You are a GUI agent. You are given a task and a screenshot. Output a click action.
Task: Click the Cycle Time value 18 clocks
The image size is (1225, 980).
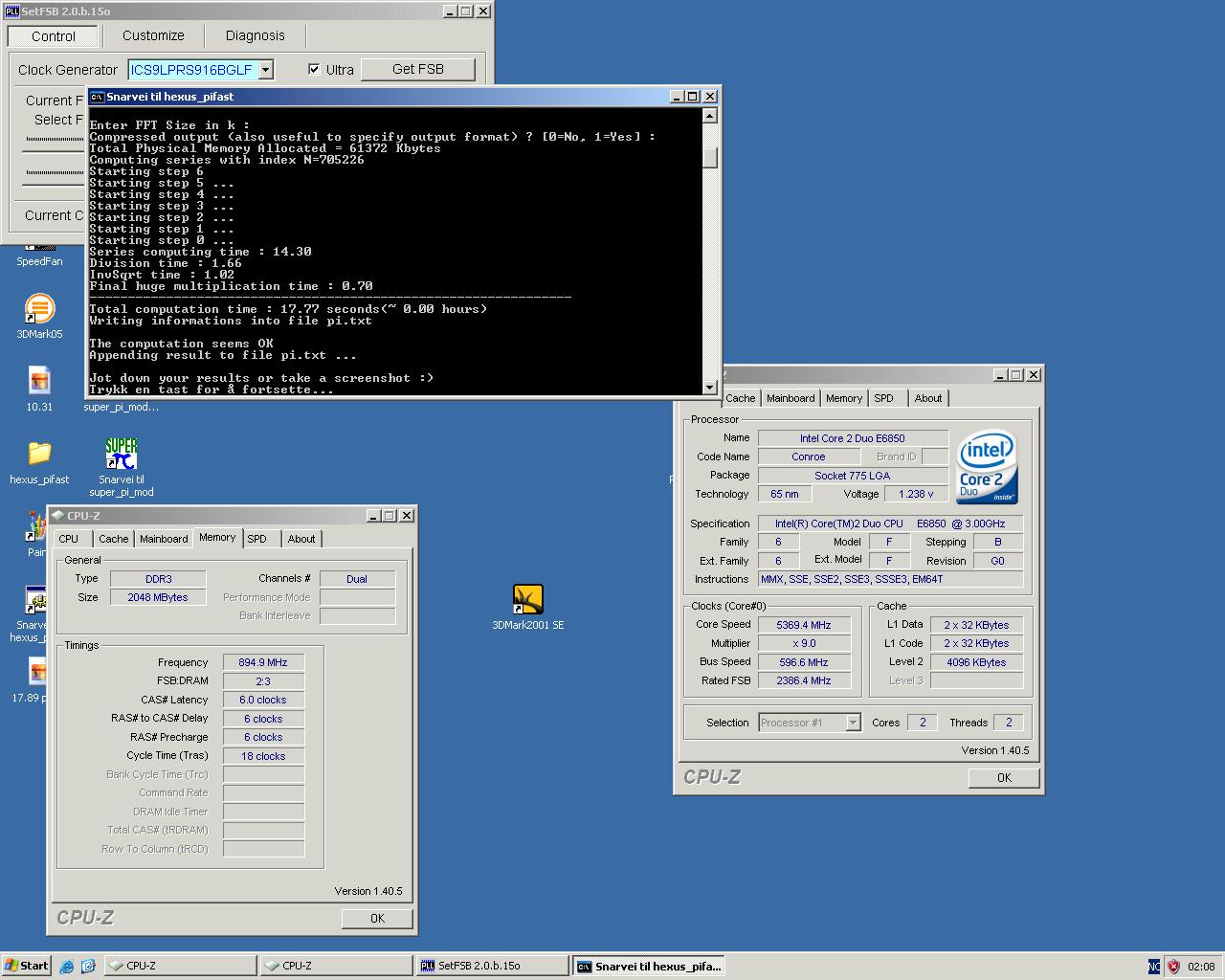point(263,756)
